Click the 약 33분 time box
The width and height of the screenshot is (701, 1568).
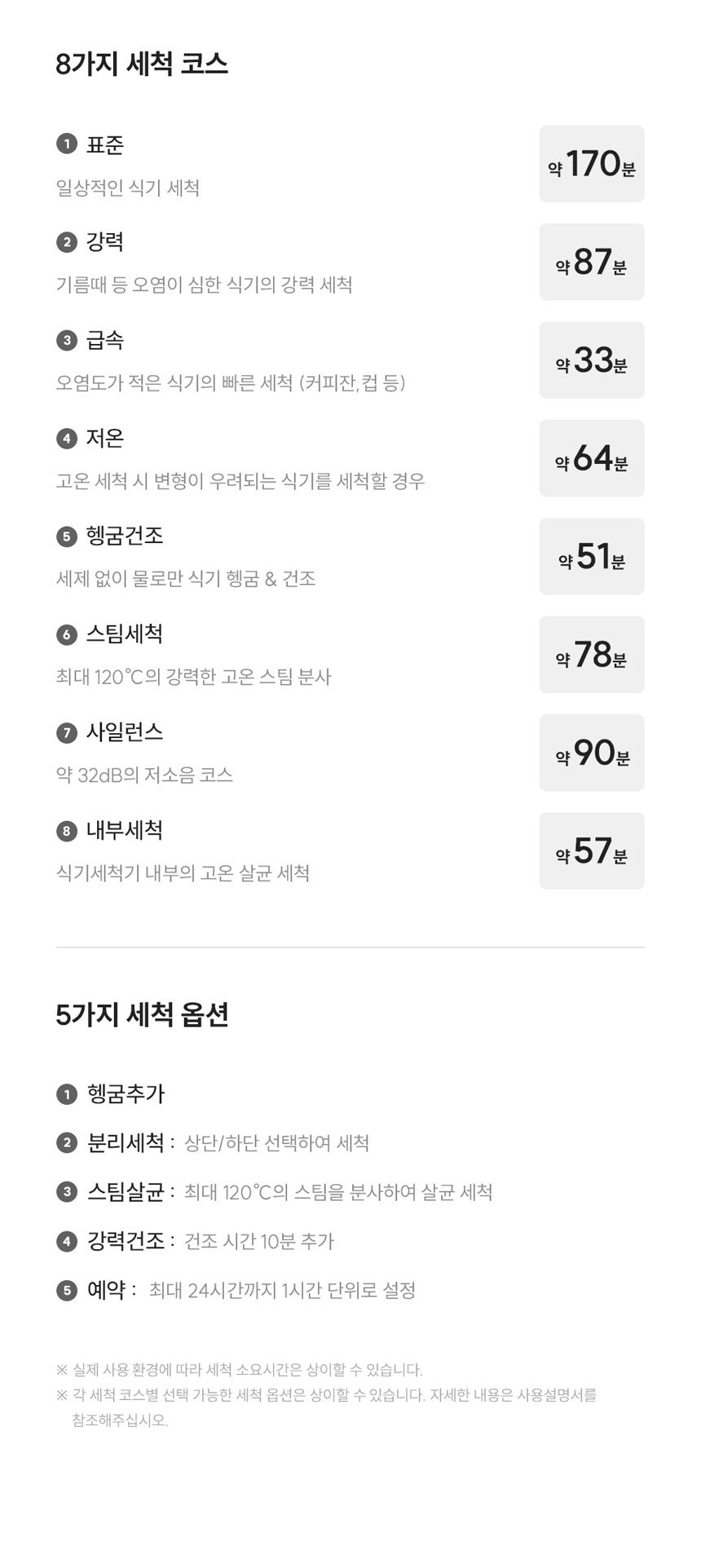point(592,360)
